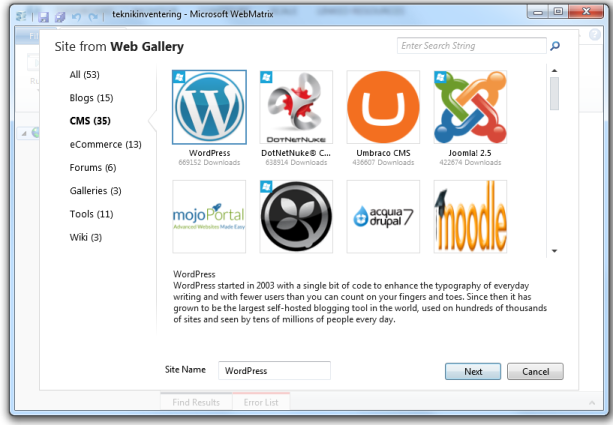Click the gallery scrollbar down arrow
The image size is (613, 425).
tap(554, 251)
